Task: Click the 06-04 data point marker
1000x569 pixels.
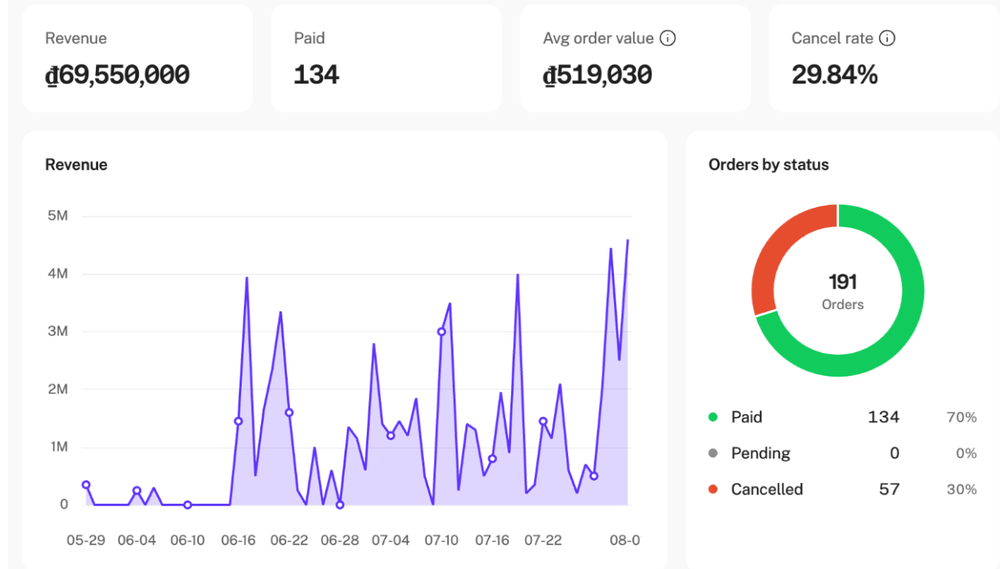Action: point(136,491)
